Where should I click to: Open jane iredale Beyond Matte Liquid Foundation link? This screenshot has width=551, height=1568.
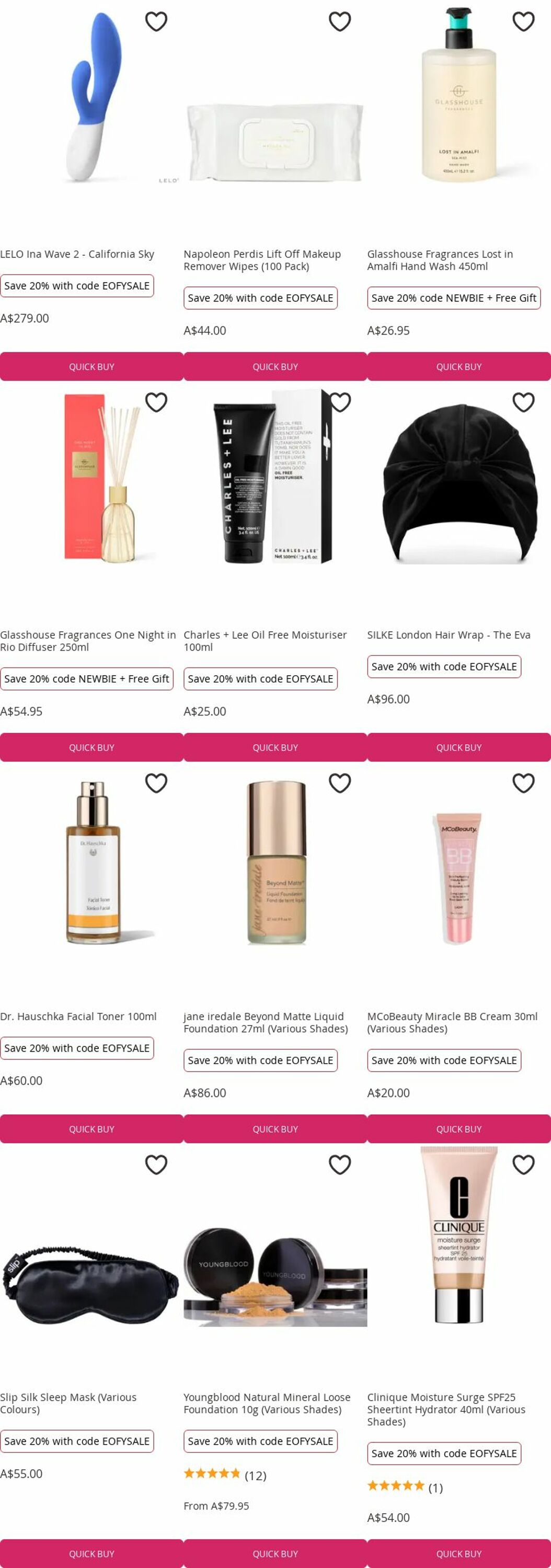266,1023
